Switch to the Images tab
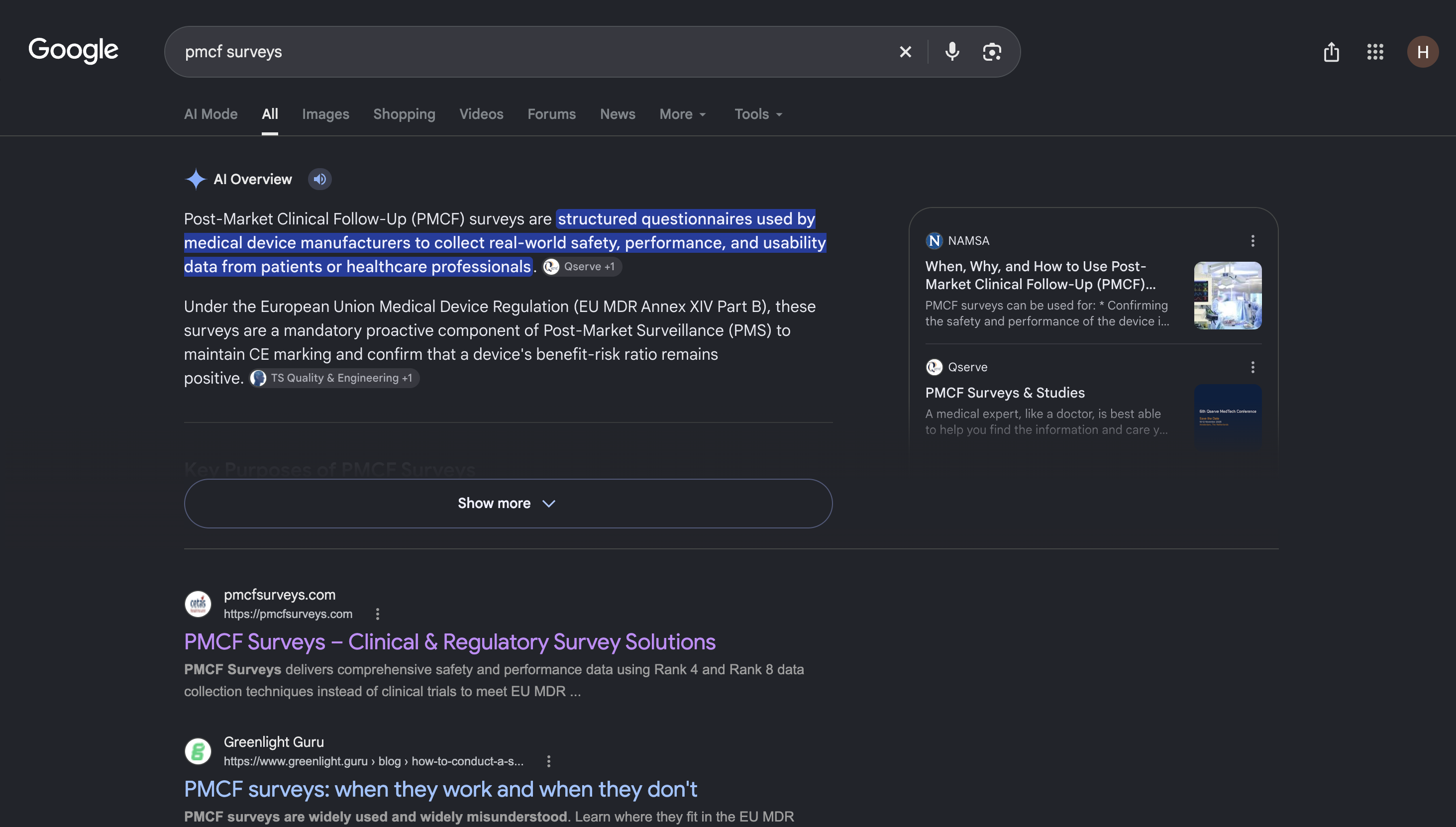The height and width of the screenshot is (827, 1456). 325,114
